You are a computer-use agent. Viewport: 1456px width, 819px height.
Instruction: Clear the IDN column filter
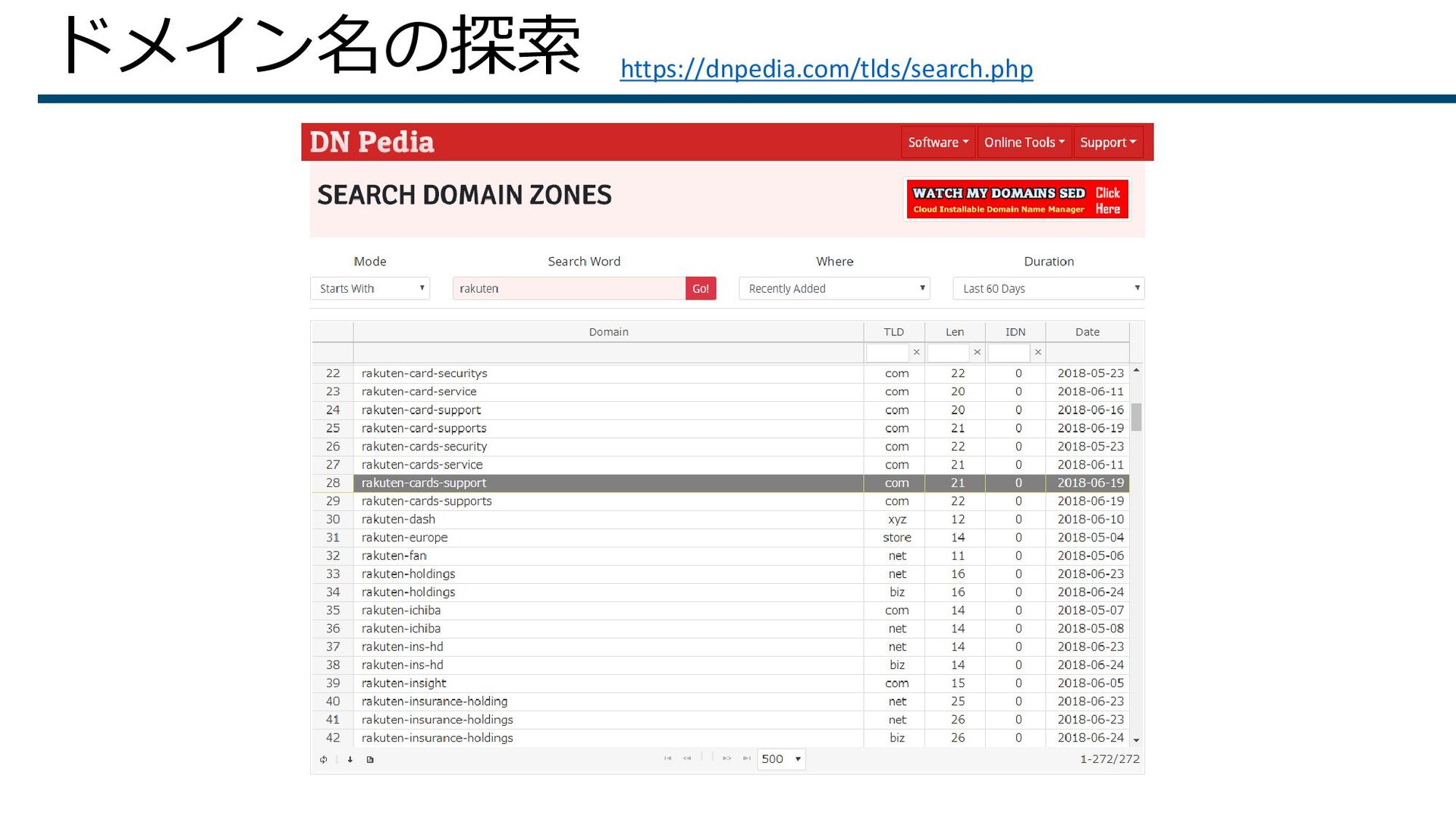click(x=1038, y=353)
